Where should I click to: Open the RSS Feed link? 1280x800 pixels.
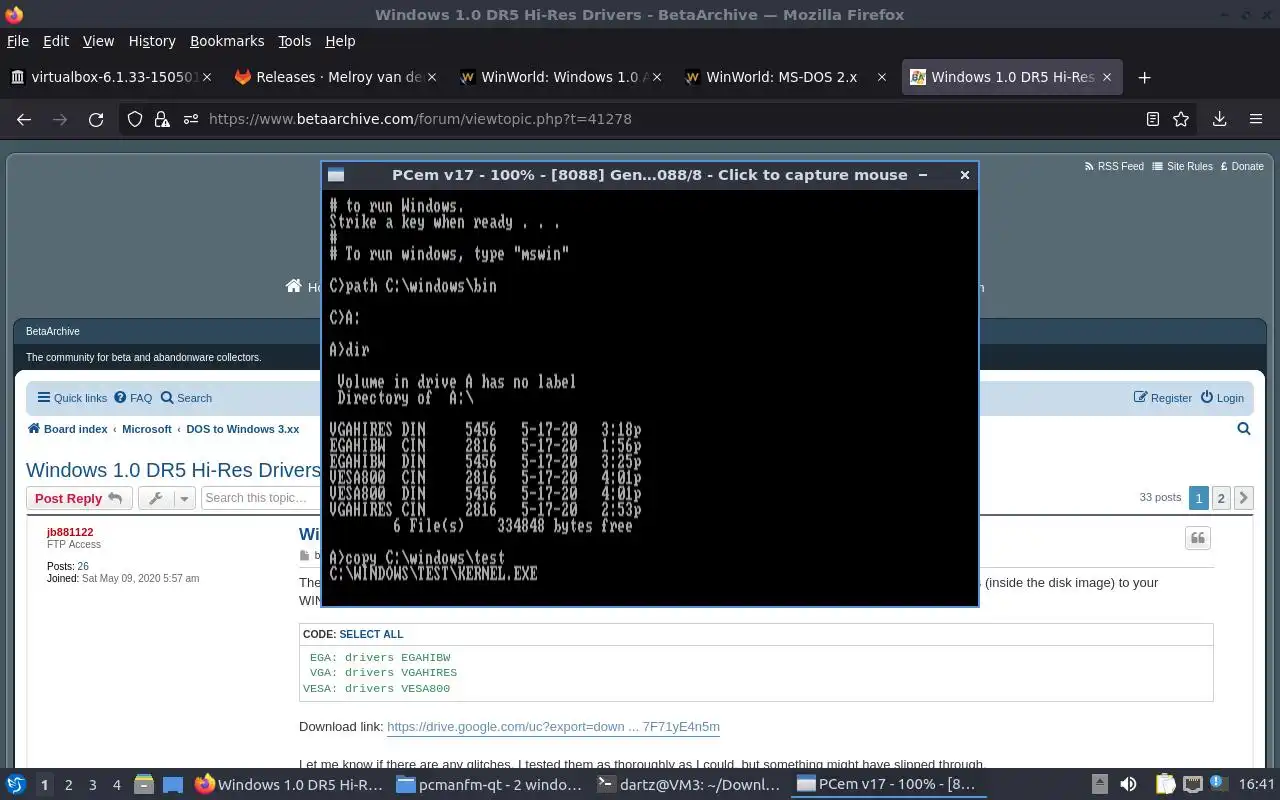tap(1114, 166)
